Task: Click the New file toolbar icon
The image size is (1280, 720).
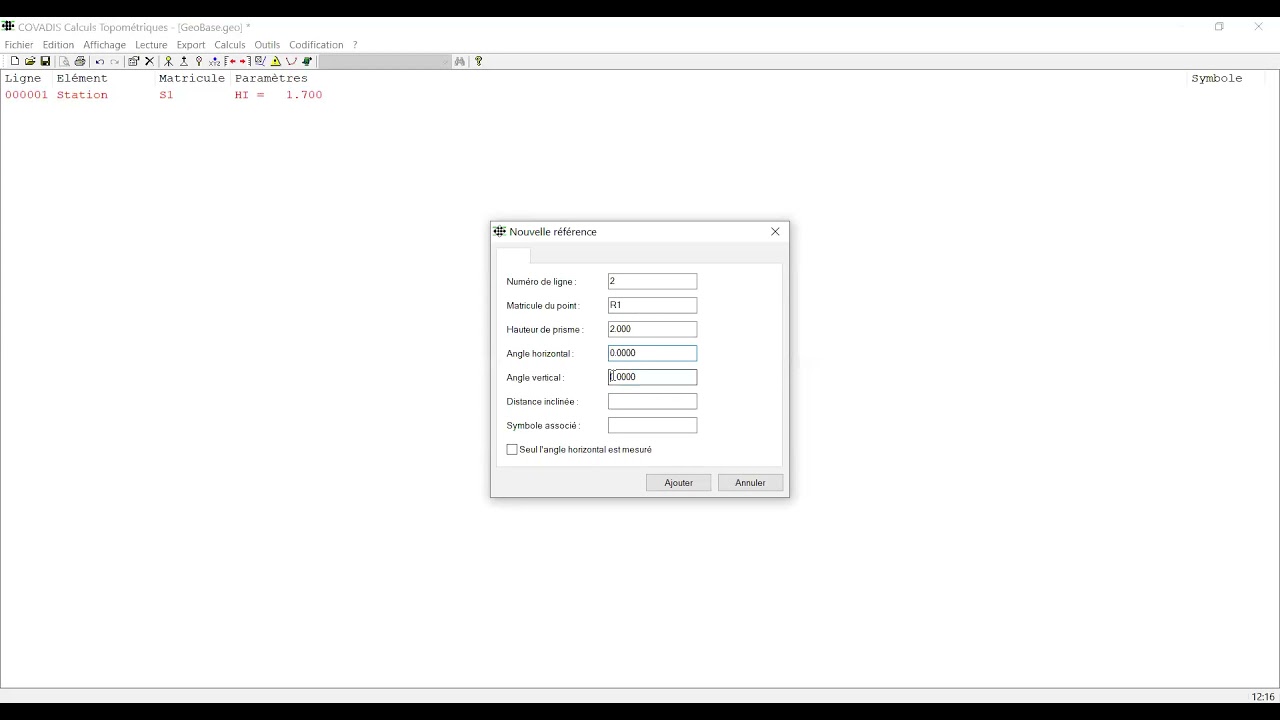Action: (x=15, y=61)
